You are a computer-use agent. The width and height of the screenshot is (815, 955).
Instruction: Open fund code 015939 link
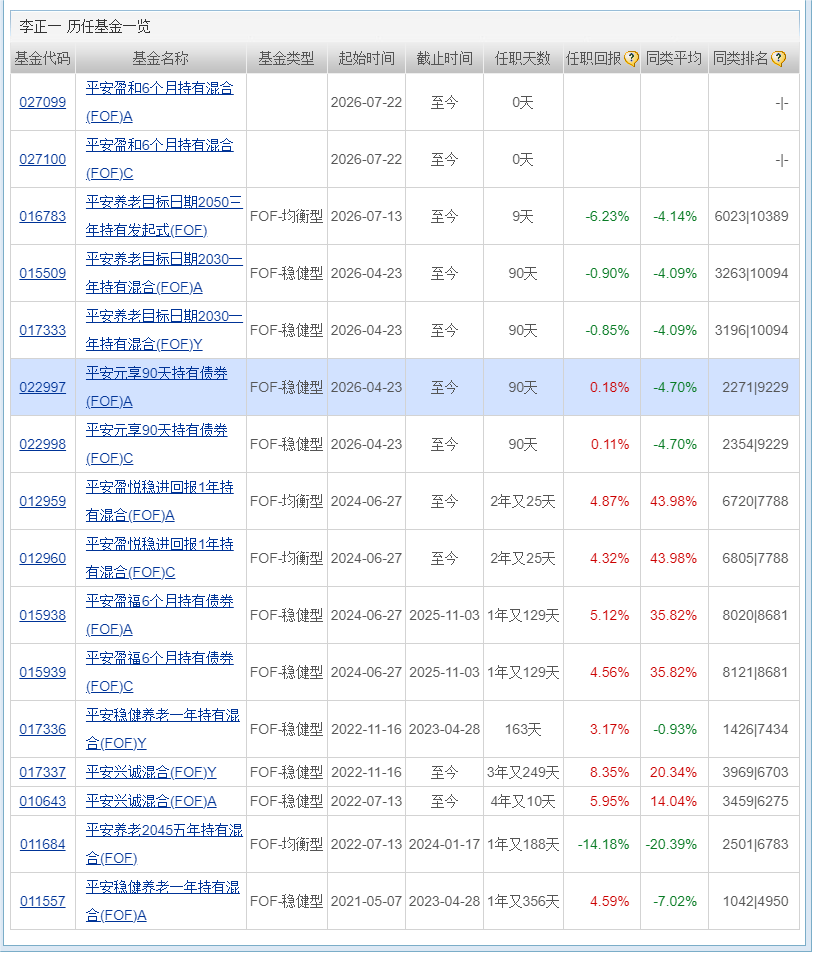pos(43,672)
